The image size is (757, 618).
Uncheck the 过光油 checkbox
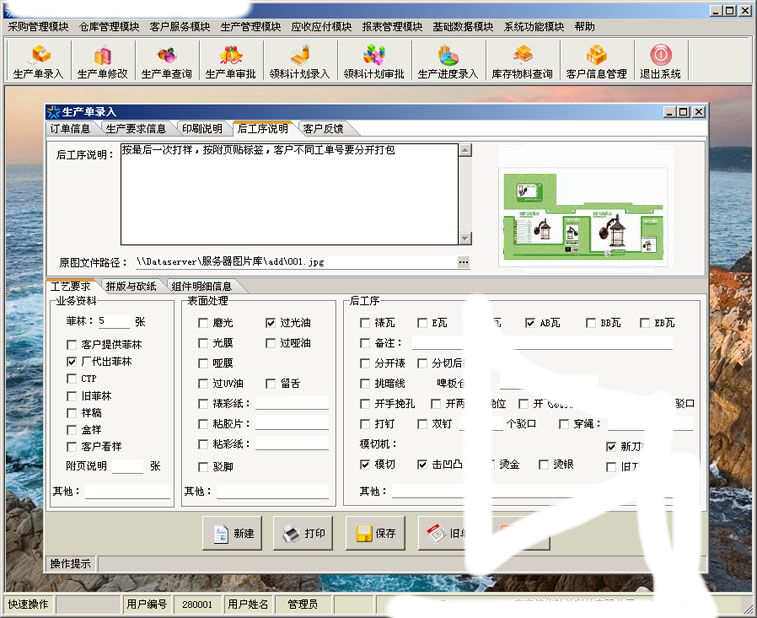coord(270,323)
